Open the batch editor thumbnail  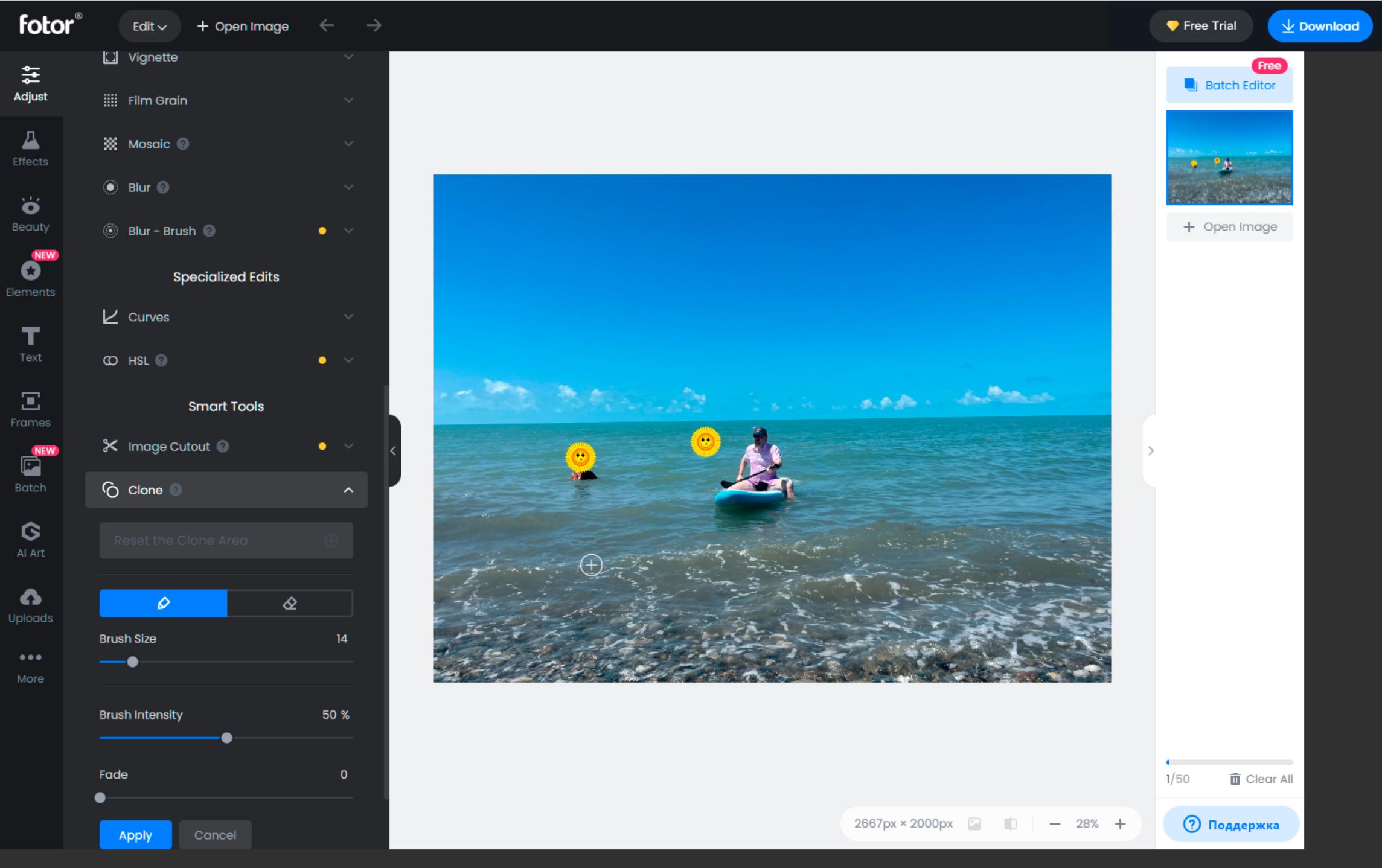pos(1230,157)
